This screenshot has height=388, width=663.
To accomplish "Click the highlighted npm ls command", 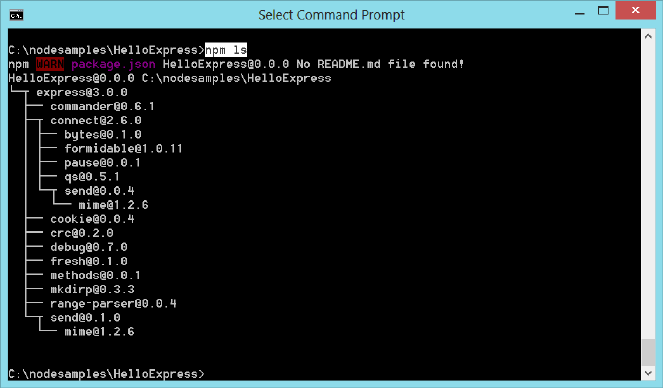I will click(226, 50).
